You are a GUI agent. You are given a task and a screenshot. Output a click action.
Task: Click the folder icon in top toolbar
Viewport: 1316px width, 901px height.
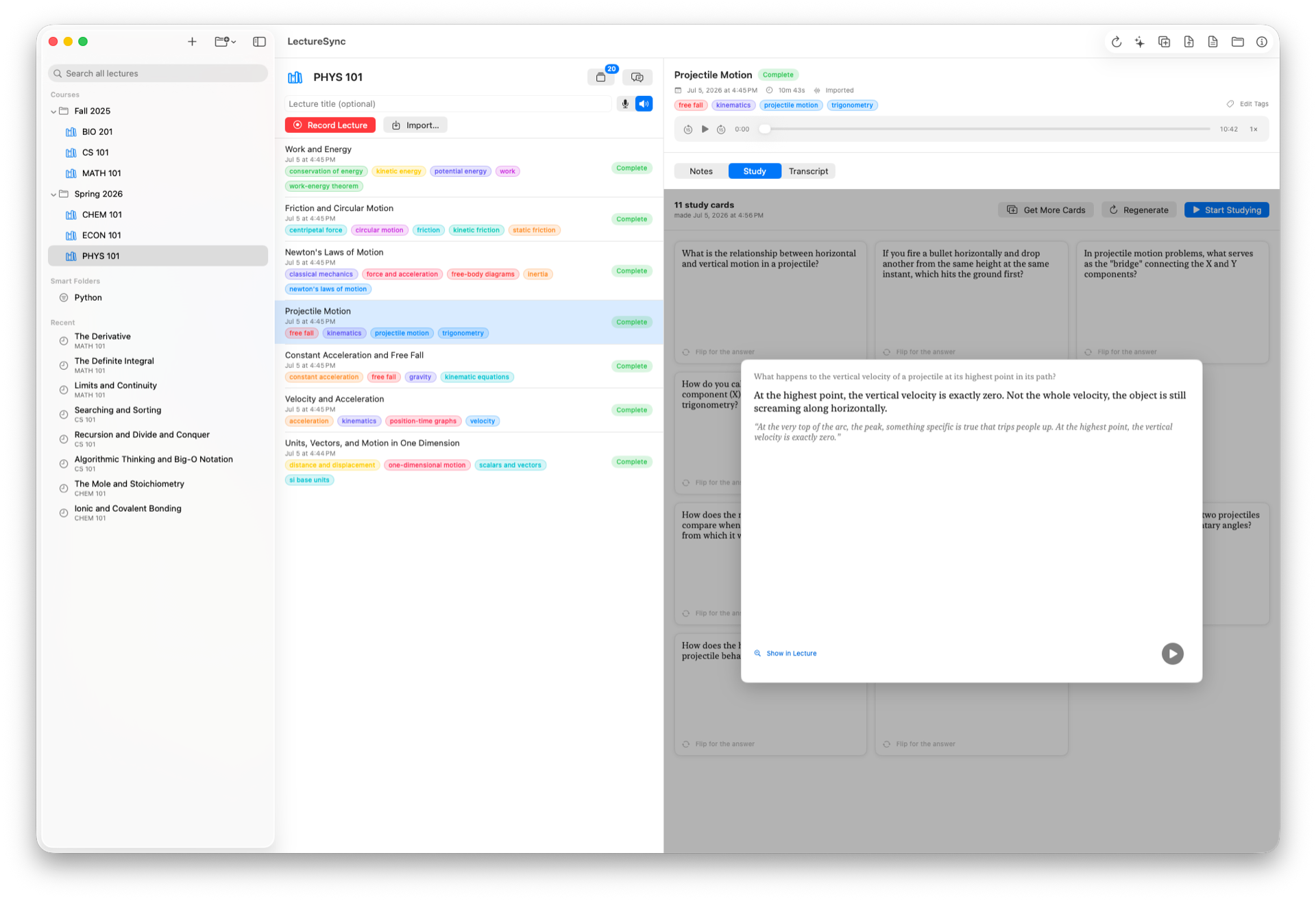tap(1238, 42)
